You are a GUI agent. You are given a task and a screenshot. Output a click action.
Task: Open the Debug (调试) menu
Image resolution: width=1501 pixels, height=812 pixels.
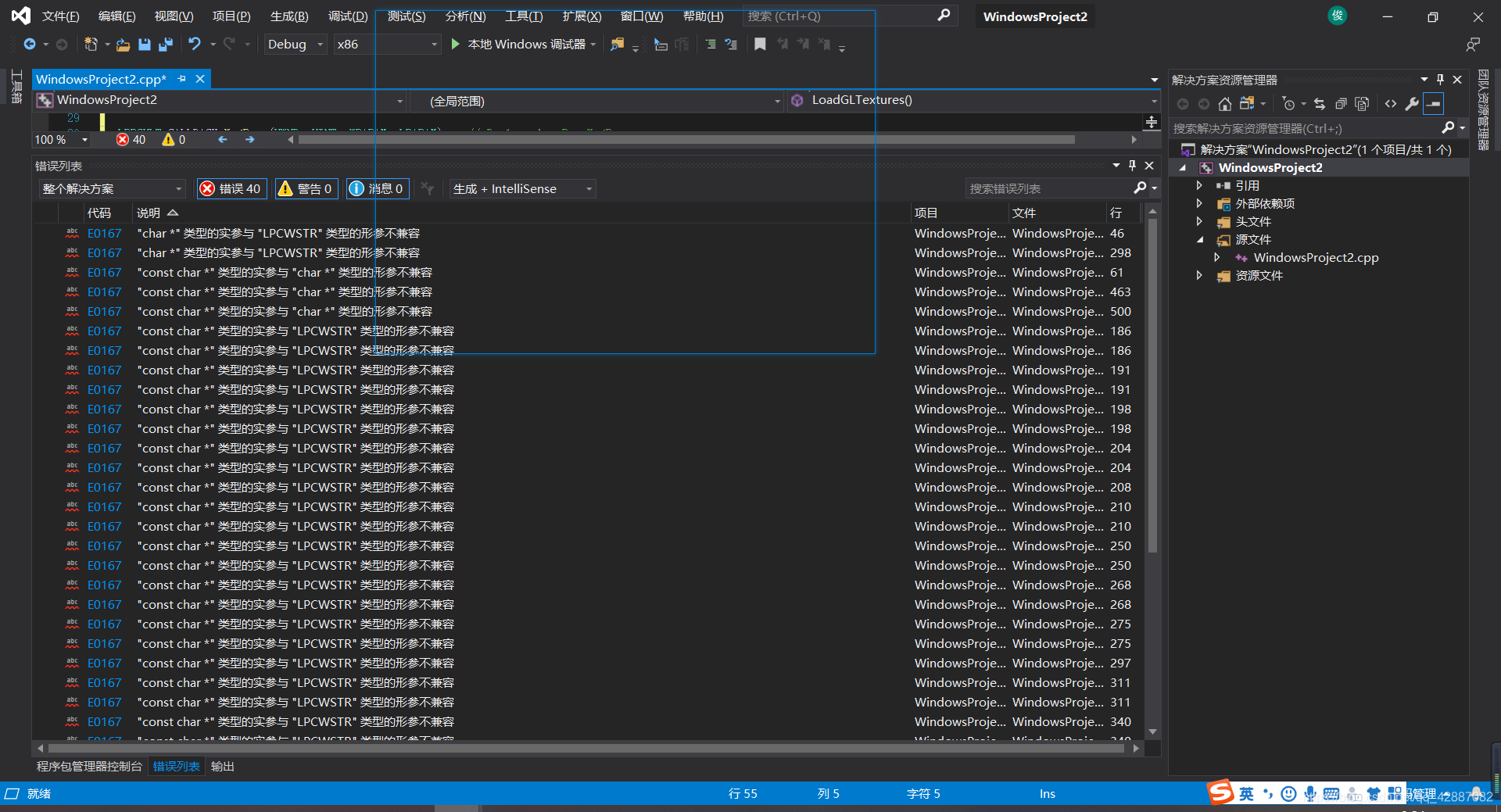[x=348, y=16]
